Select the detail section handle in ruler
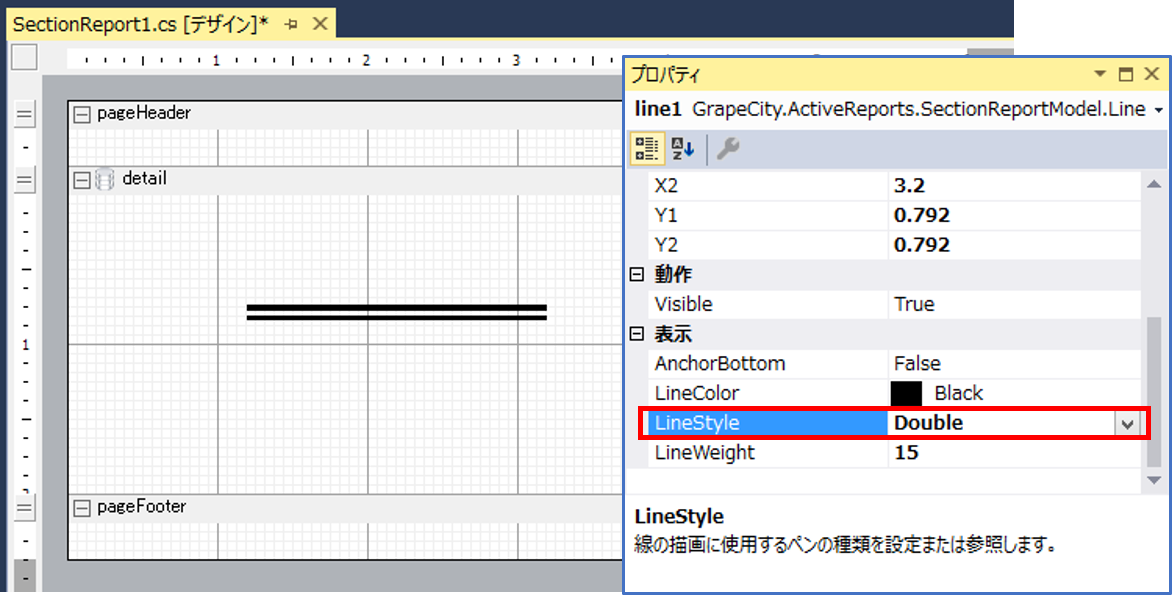The image size is (1172, 595). (25, 179)
